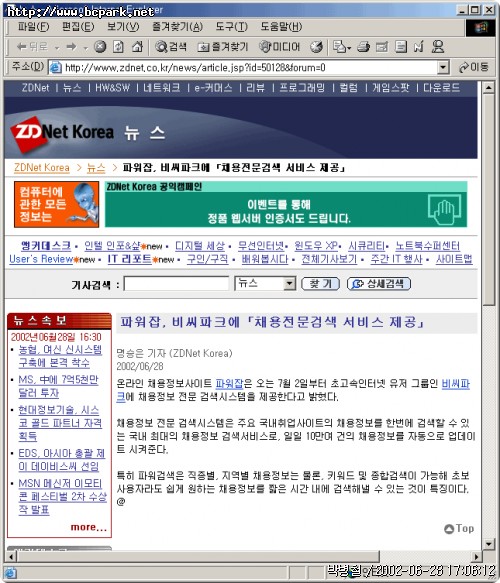Open the IT 리포트 link
This screenshot has width=500, height=583.
point(129,259)
